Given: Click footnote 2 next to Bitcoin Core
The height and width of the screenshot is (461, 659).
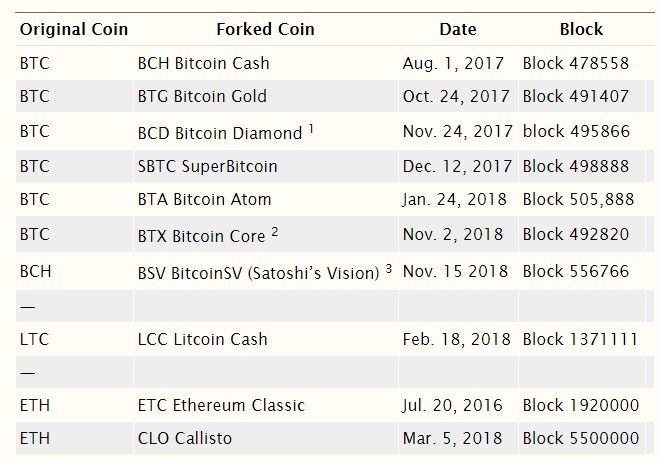Looking at the screenshot, I should point(275,232).
